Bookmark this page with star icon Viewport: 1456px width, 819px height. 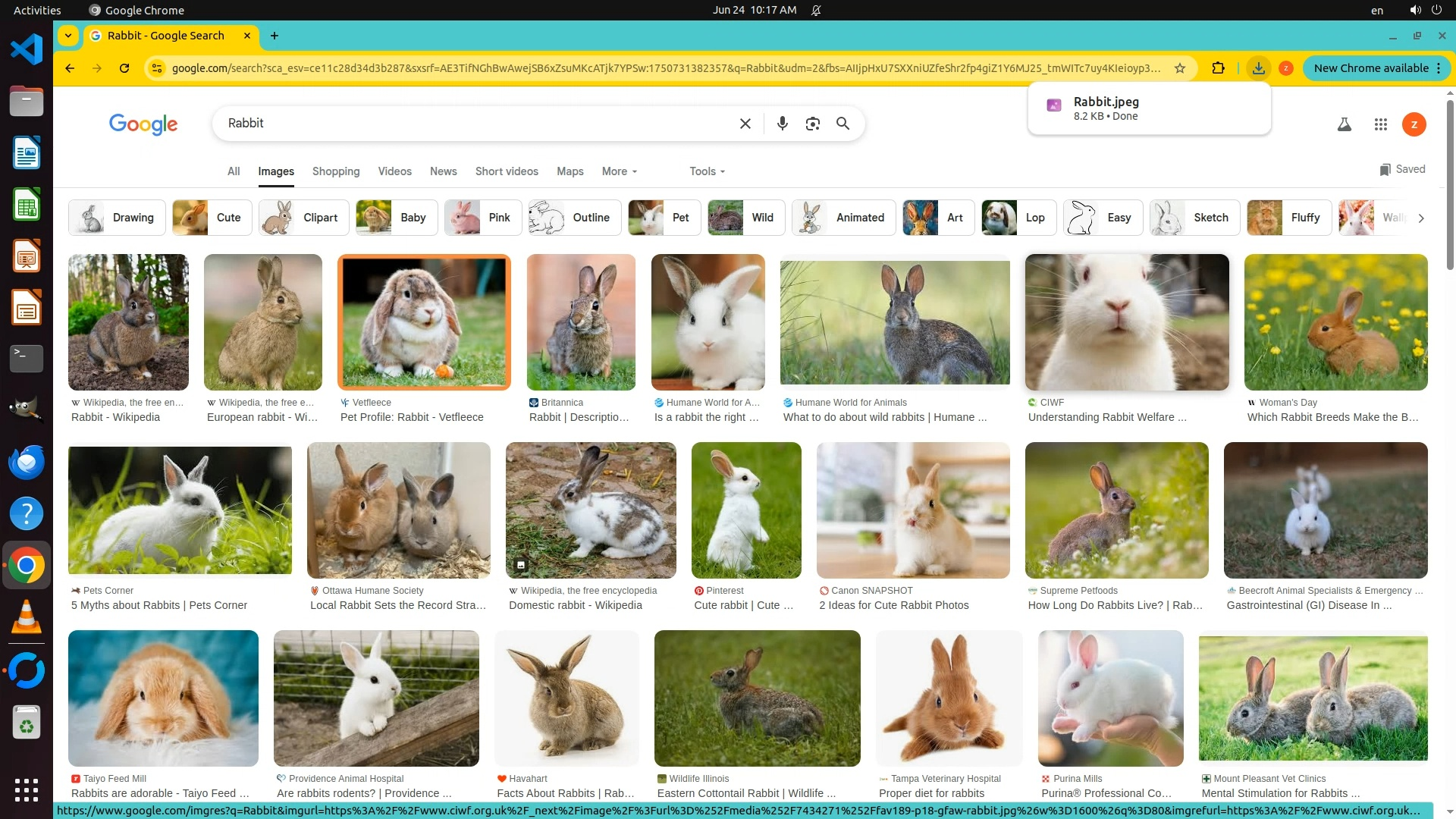(1179, 68)
